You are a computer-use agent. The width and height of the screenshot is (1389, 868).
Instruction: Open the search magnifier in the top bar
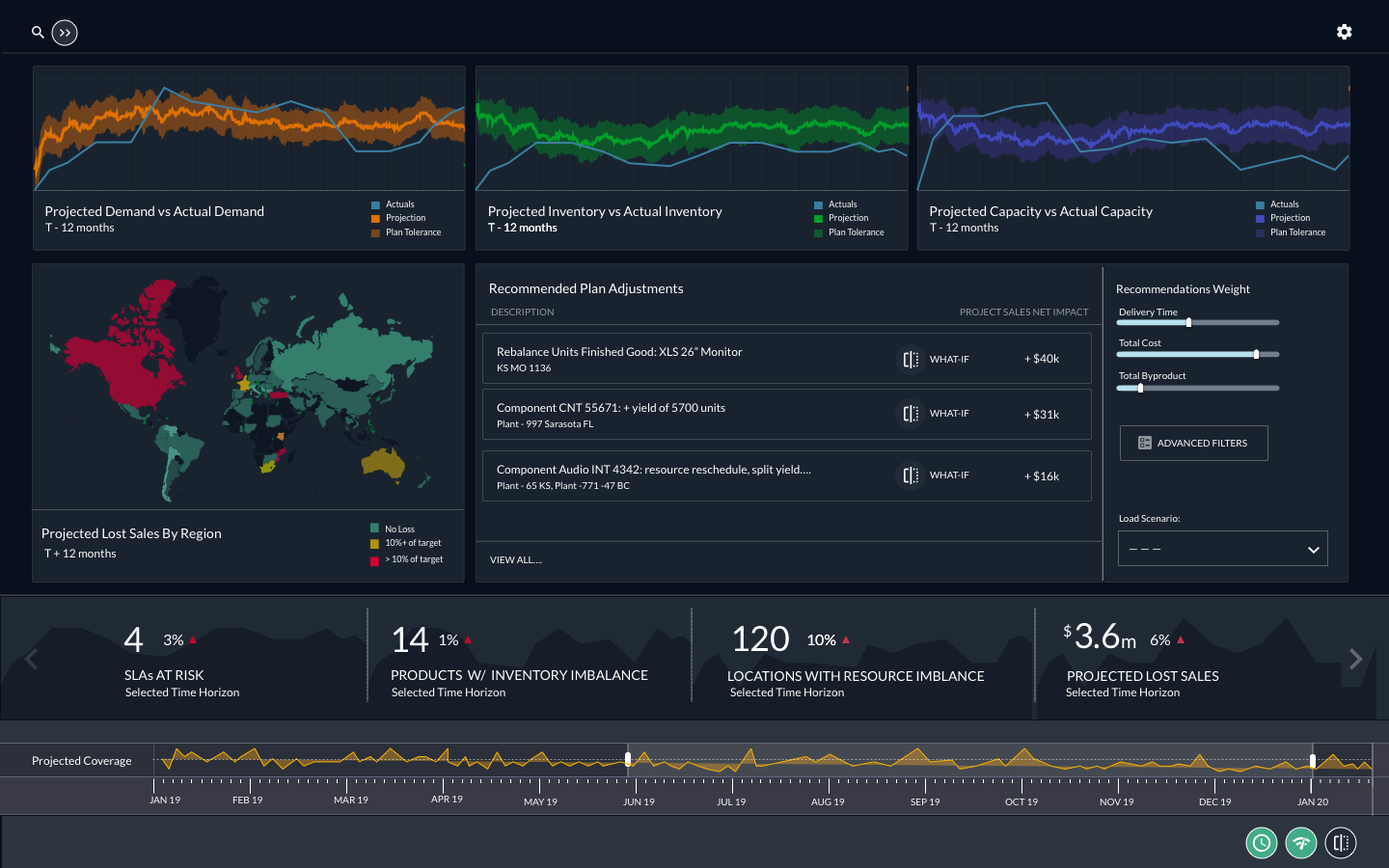[38, 32]
